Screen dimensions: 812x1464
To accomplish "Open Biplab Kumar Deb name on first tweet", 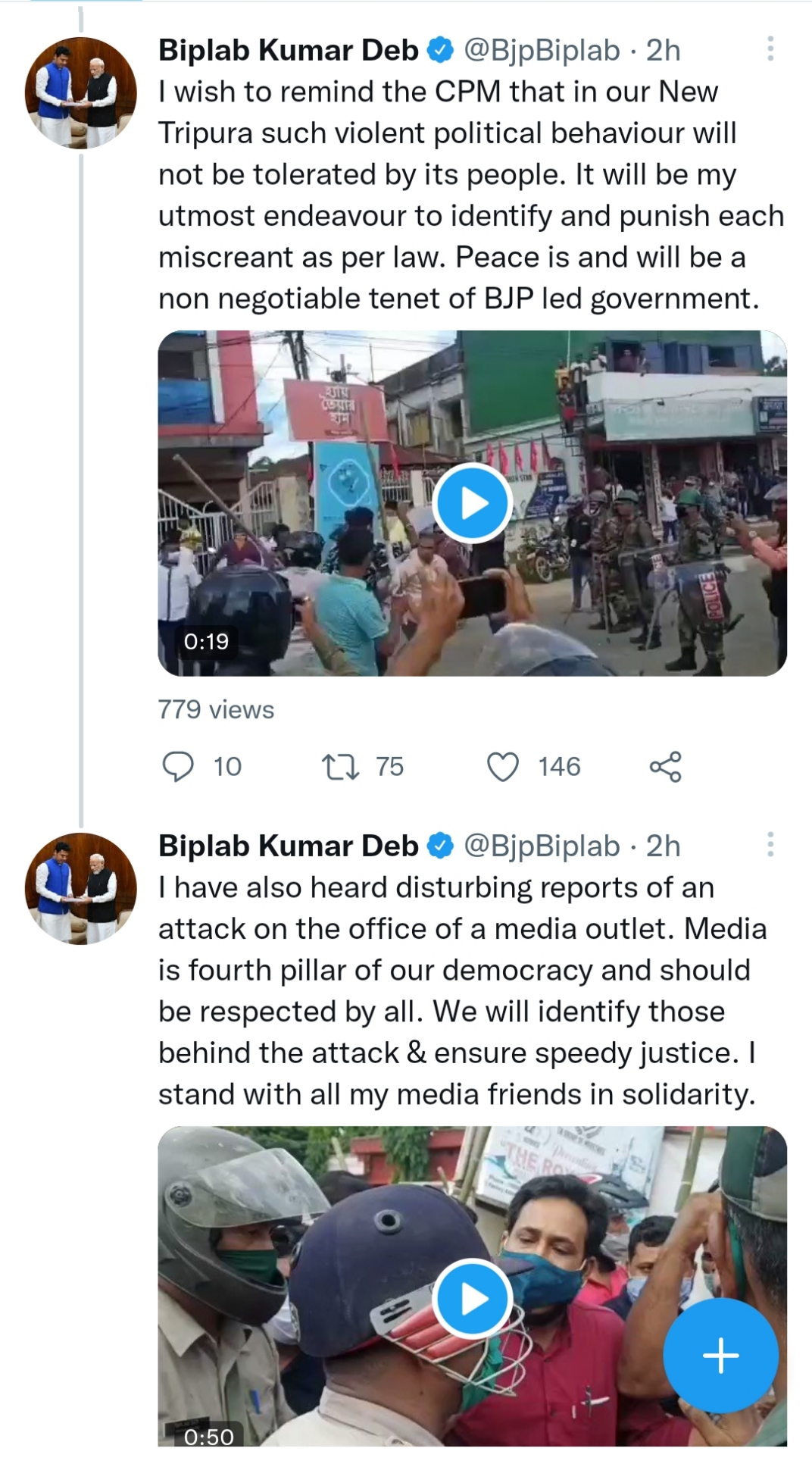I will tap(288, 51).
